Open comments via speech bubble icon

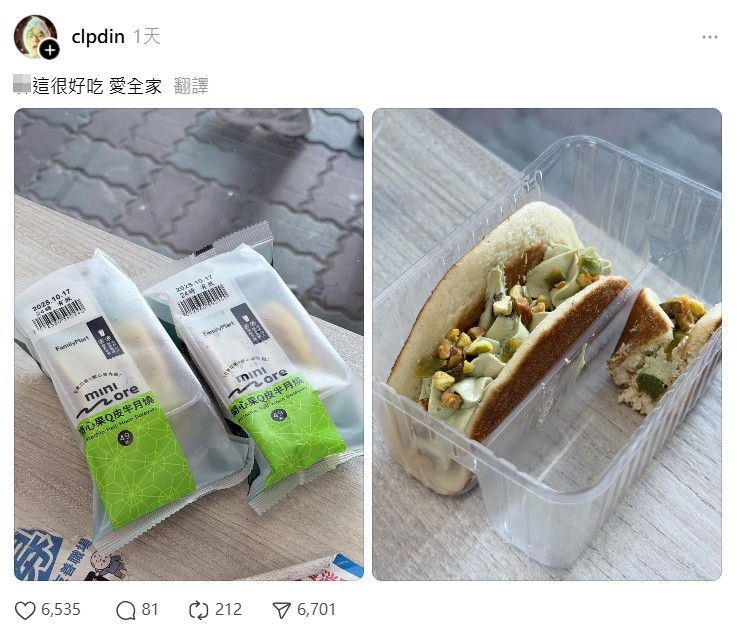[x=125, y=610]
